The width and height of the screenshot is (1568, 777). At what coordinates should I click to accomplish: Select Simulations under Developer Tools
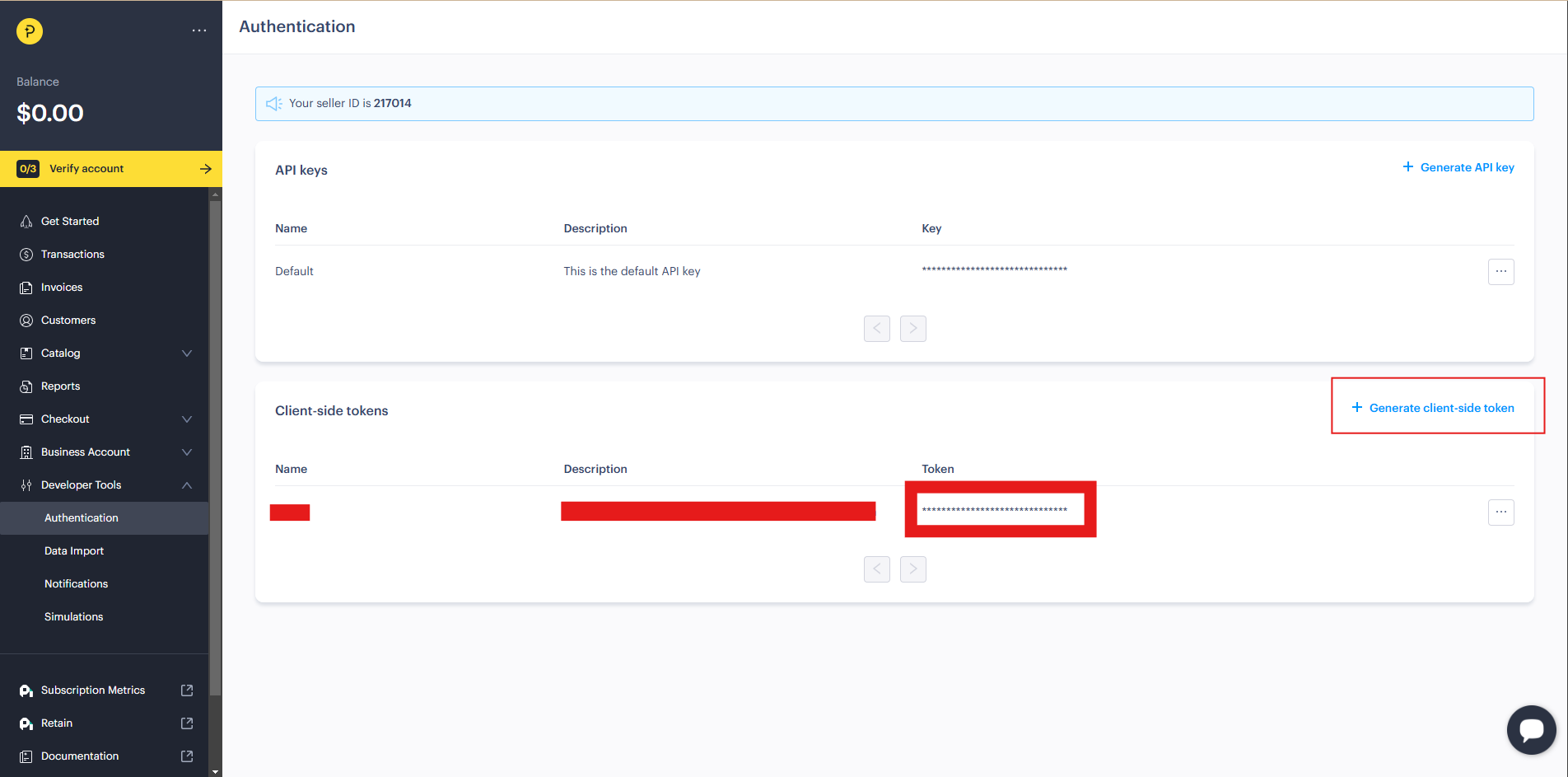pos(73,617)
